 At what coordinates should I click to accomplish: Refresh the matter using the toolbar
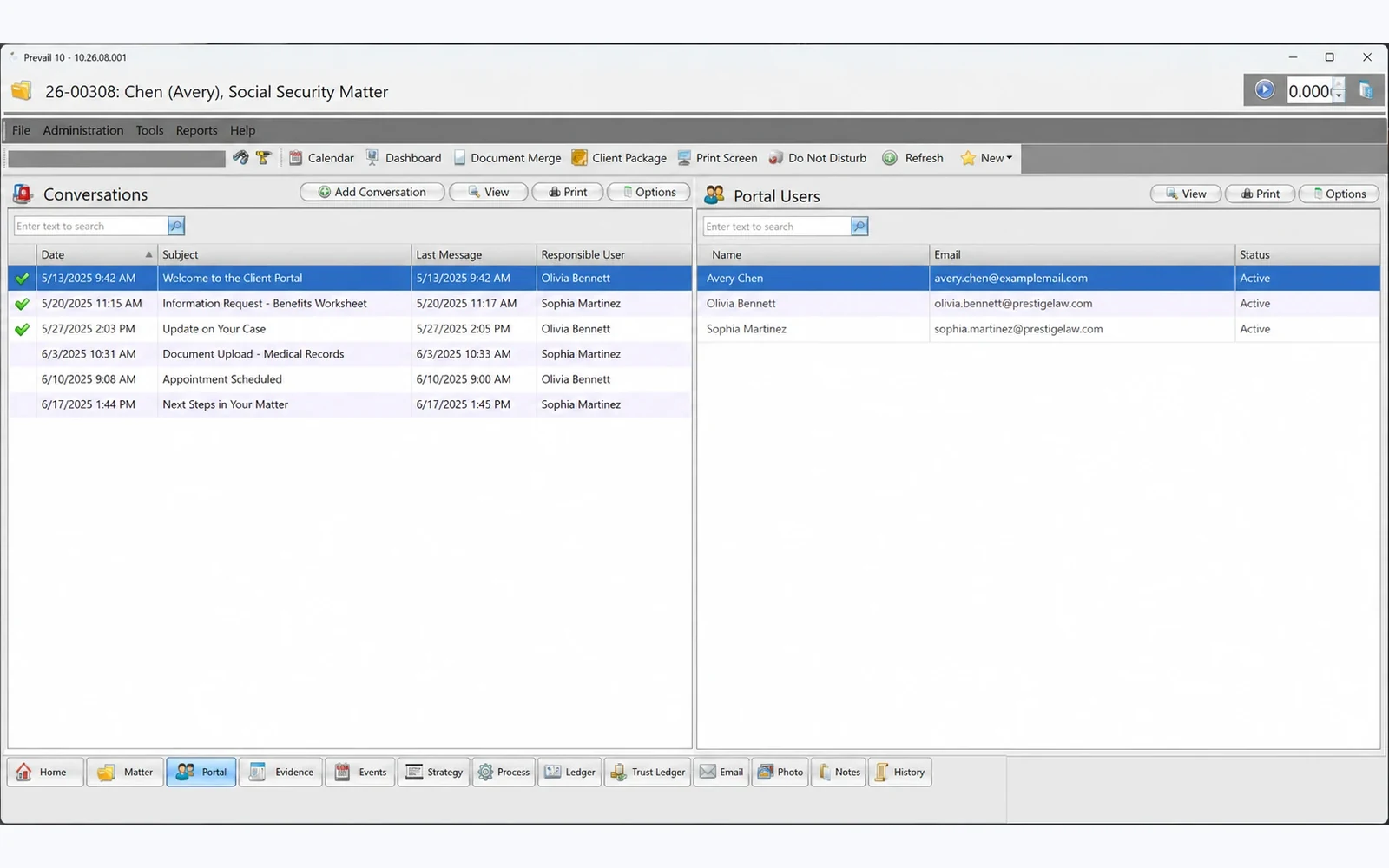(x=912, y=158)
